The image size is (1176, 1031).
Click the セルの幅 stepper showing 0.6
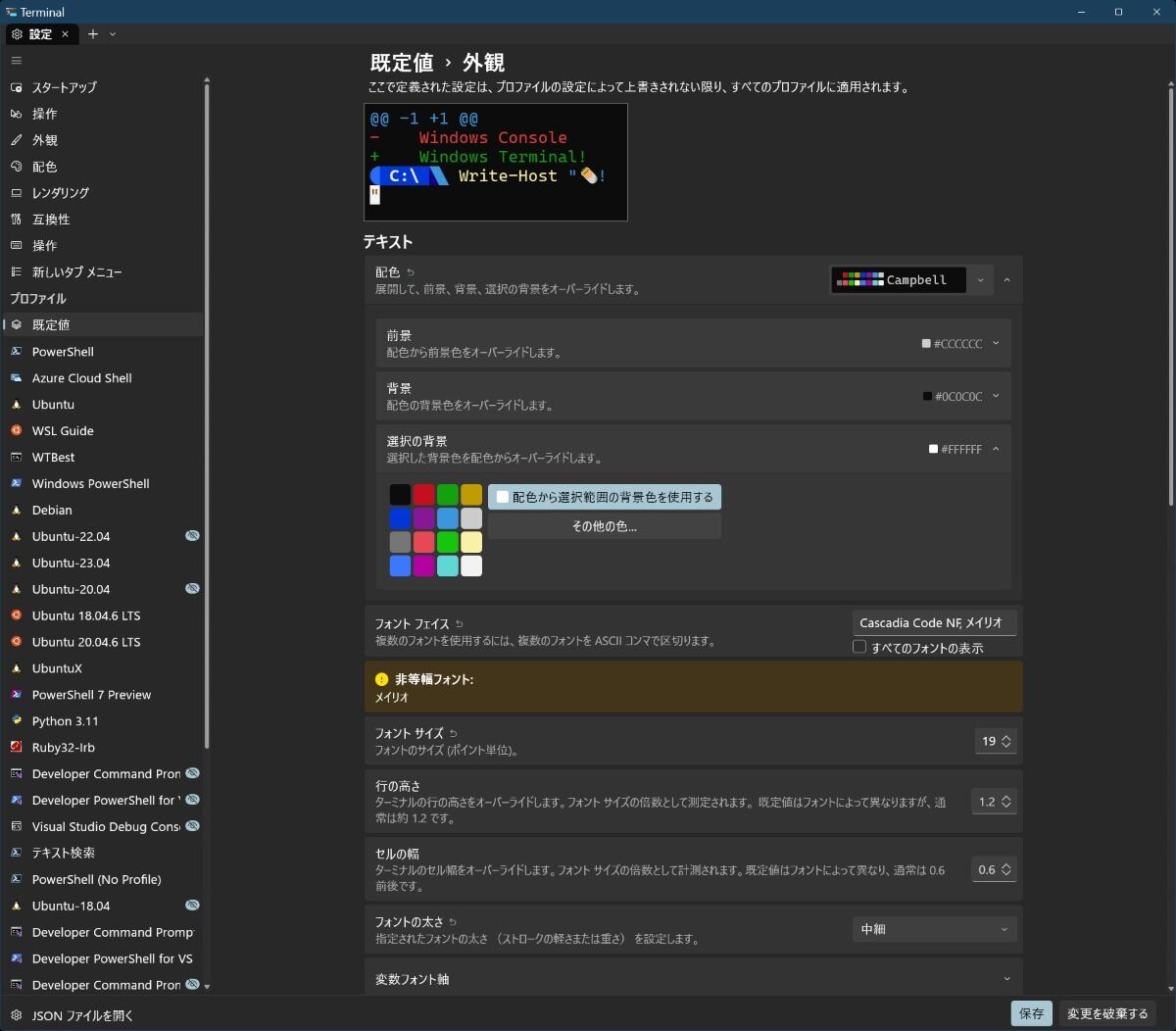994,869
